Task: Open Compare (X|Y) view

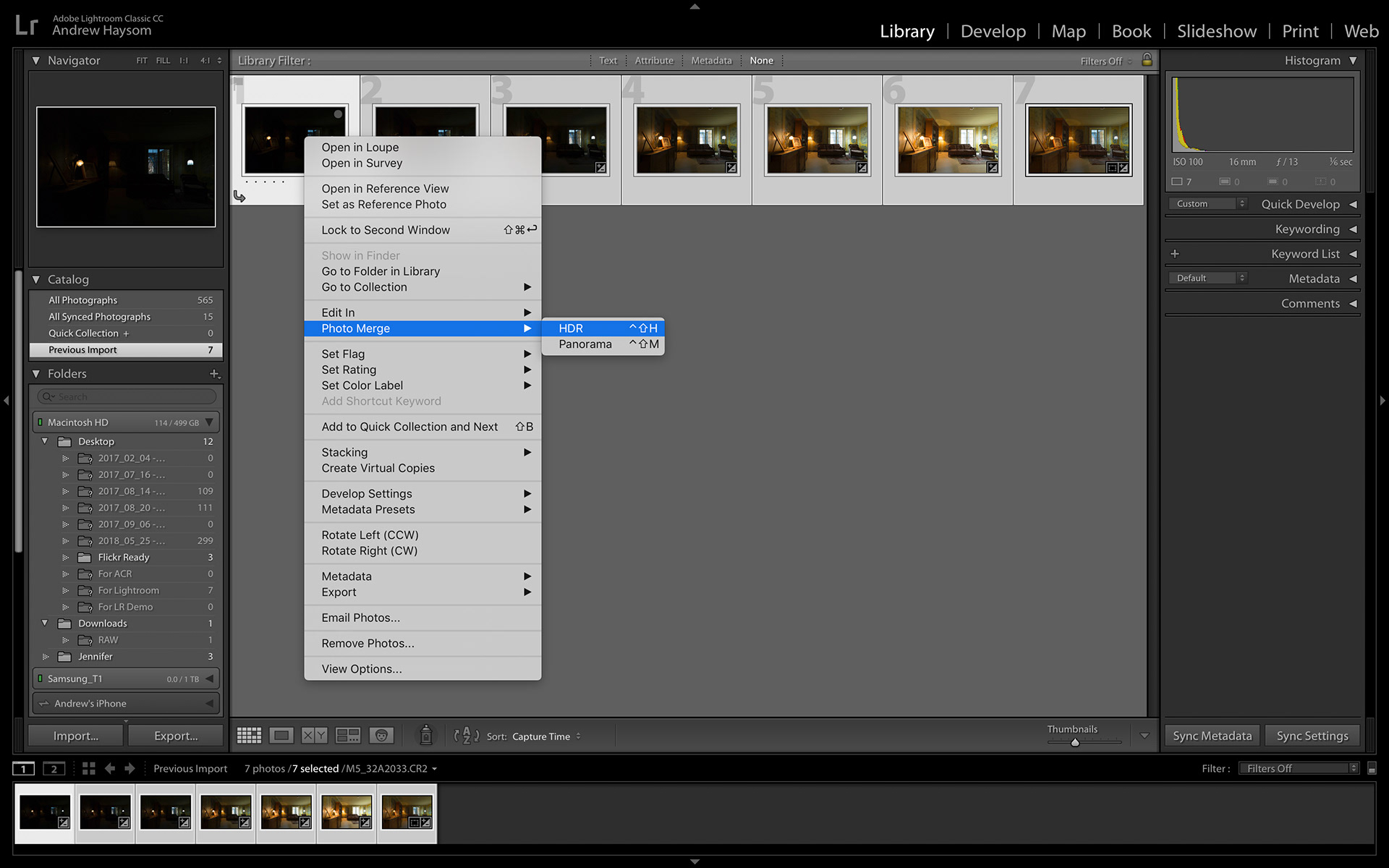Action: (x=314, y=736)
